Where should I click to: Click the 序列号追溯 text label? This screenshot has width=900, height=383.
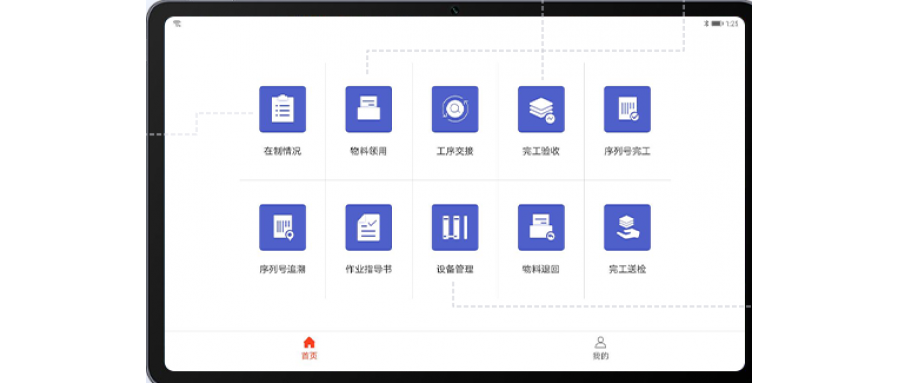pos(282,269)
